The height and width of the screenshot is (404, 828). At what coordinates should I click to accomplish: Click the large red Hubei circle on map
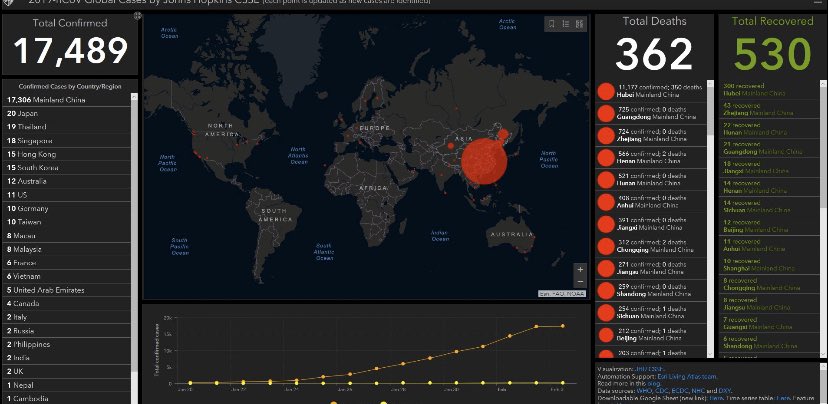(x=484, y=161)
